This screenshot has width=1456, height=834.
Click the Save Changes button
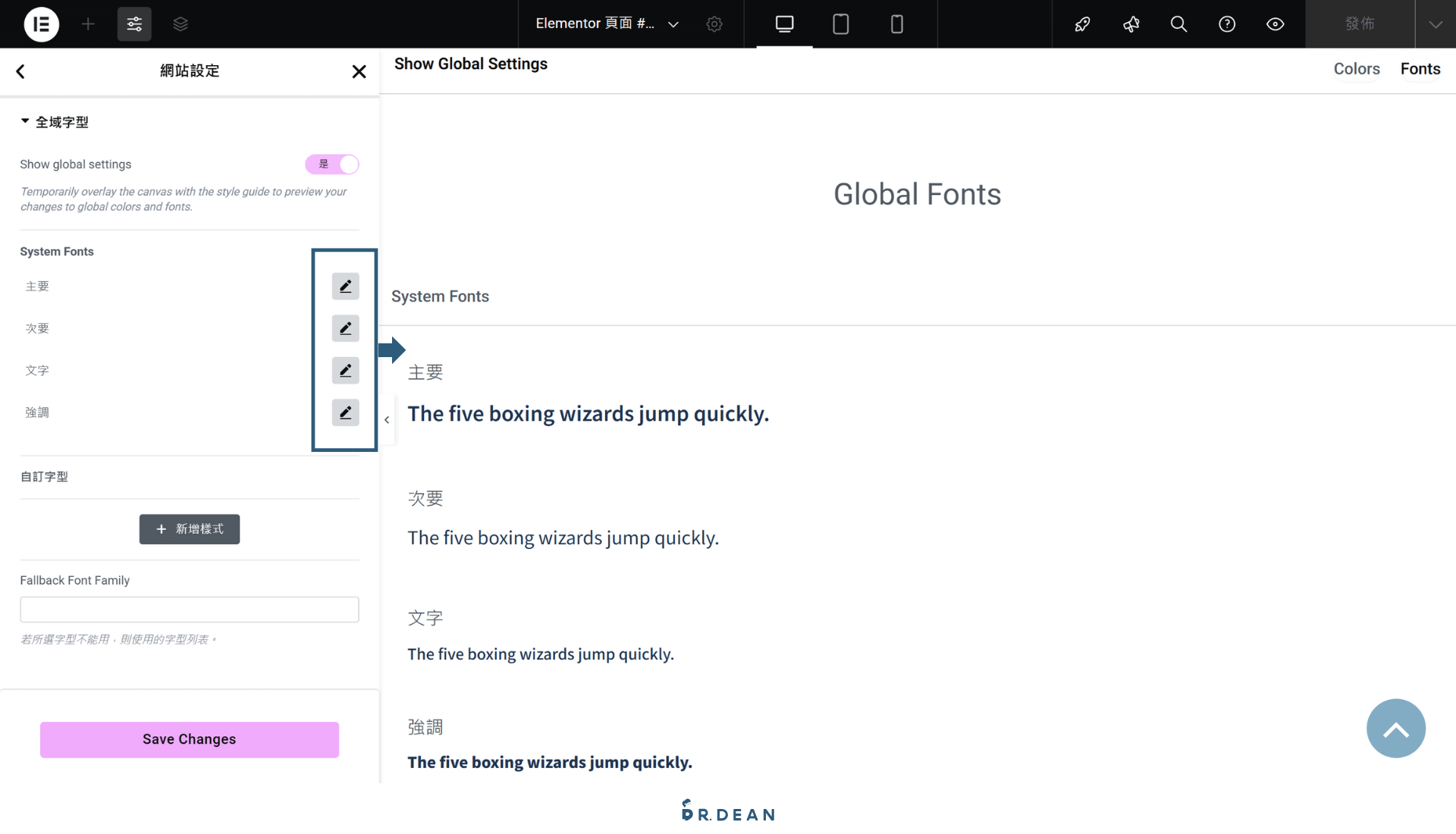[189, 739]
